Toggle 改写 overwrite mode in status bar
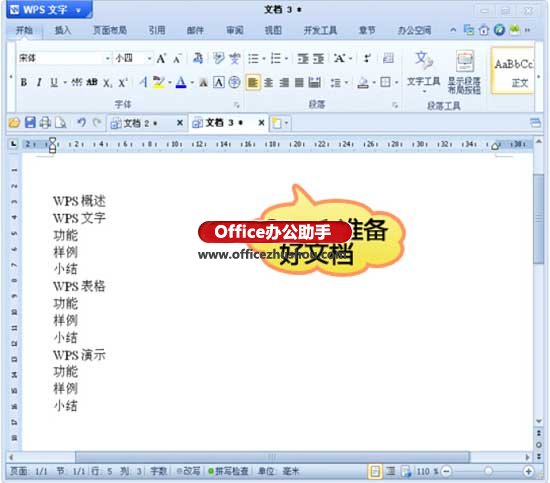This screenshot has height=483, width=550. pyautogui.click(x=188, y=471)
